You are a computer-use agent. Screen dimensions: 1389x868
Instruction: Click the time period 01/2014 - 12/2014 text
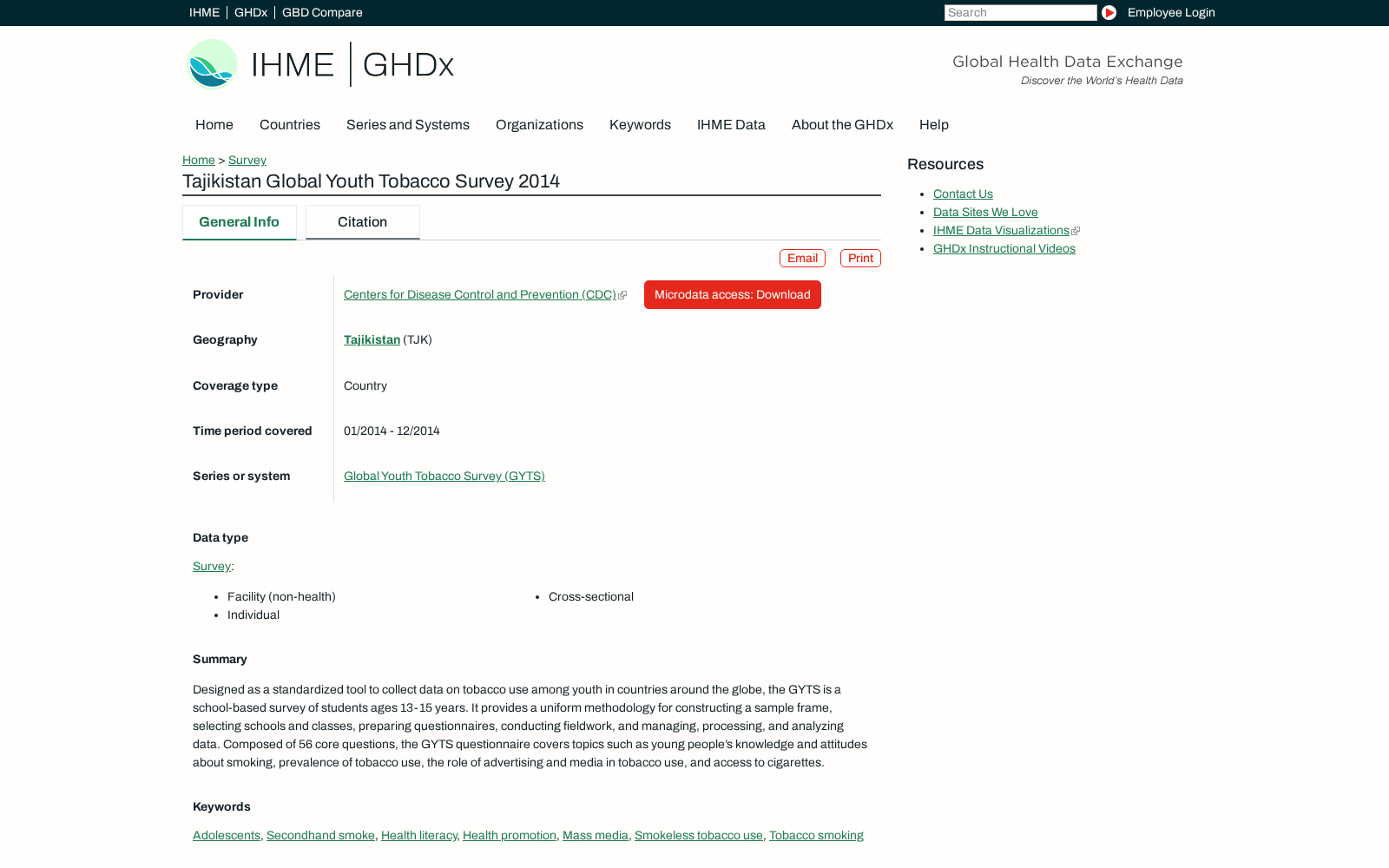392,431
